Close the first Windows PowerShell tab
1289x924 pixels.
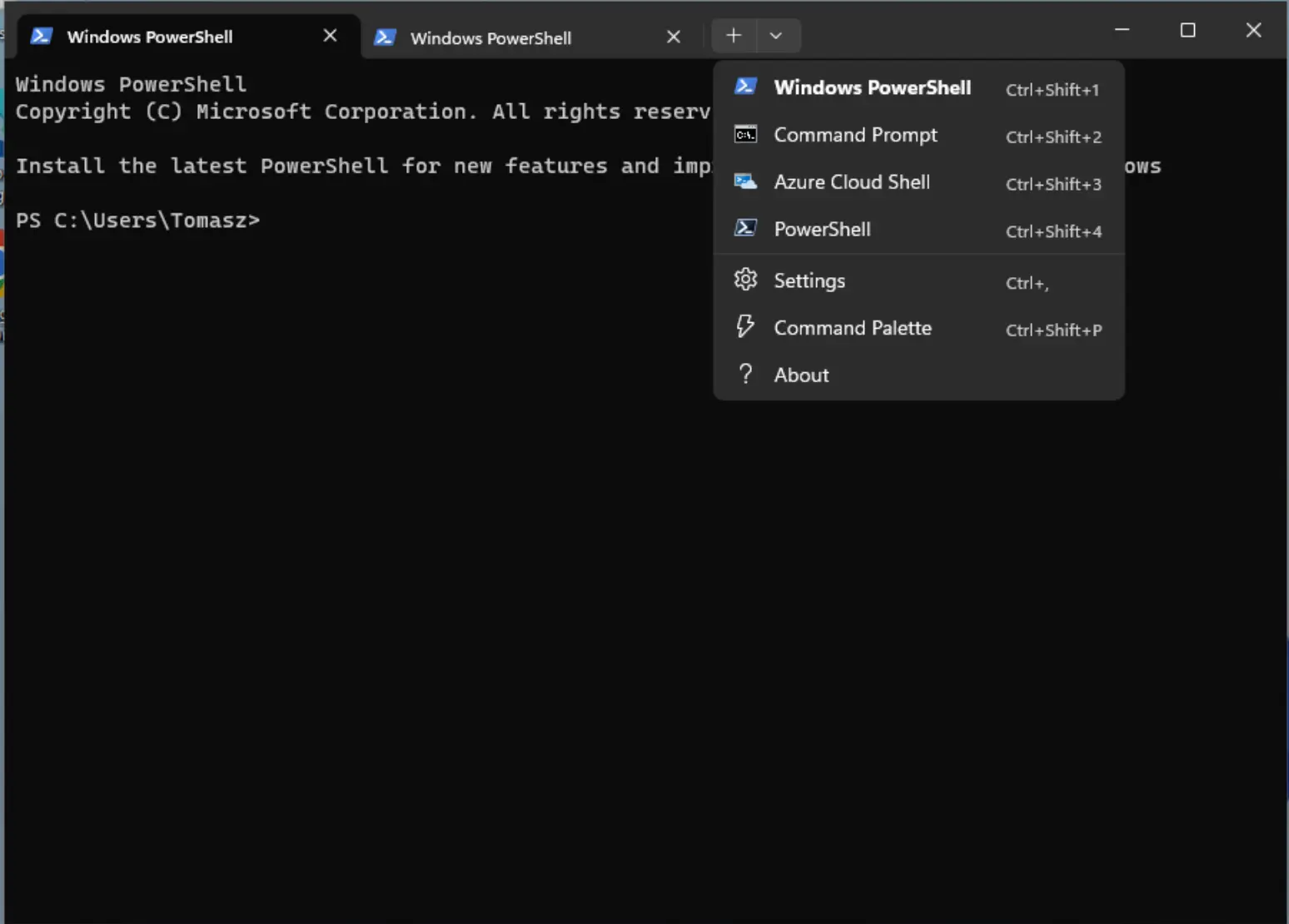point(330,36)
